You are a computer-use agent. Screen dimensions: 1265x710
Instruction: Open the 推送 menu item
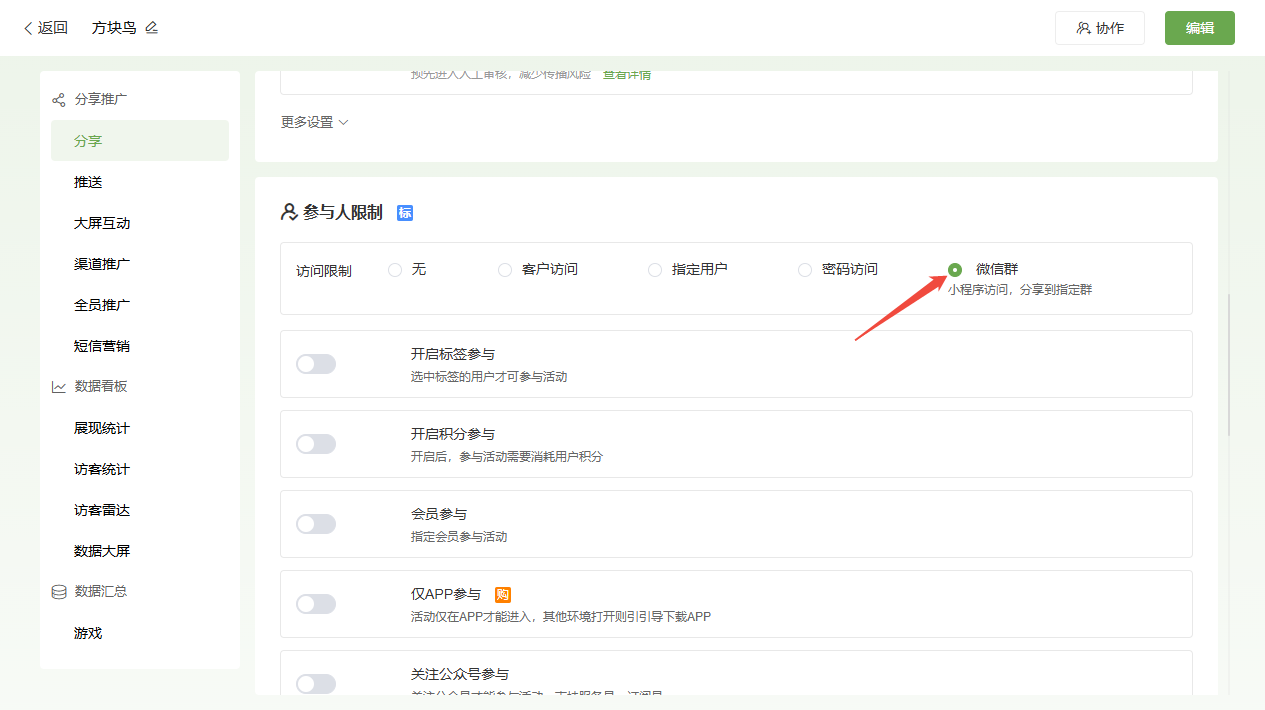(88, 182)
